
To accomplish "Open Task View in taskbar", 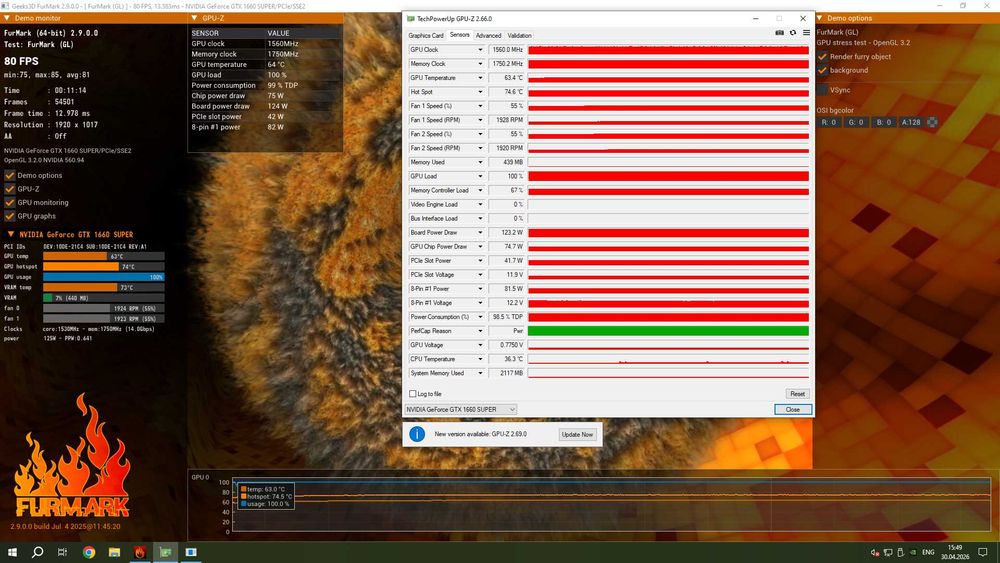I will (62, 552).
